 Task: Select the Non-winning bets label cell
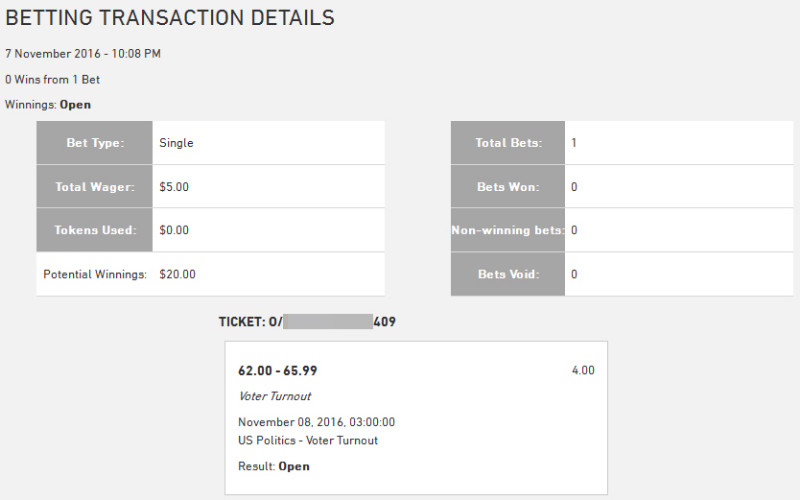508,230
